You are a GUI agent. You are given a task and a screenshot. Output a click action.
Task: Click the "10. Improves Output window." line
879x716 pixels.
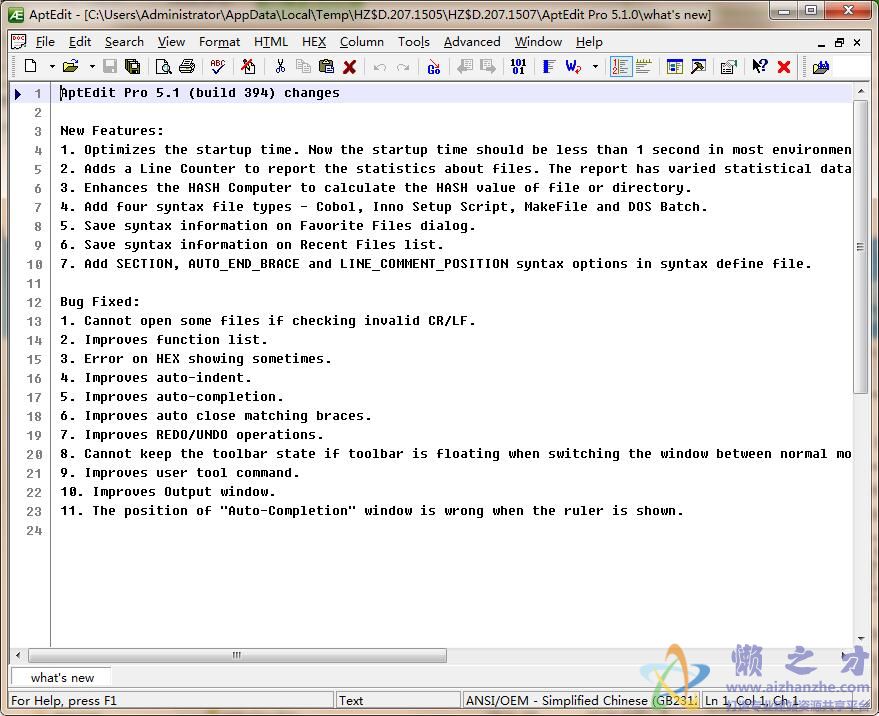(168, 492)
